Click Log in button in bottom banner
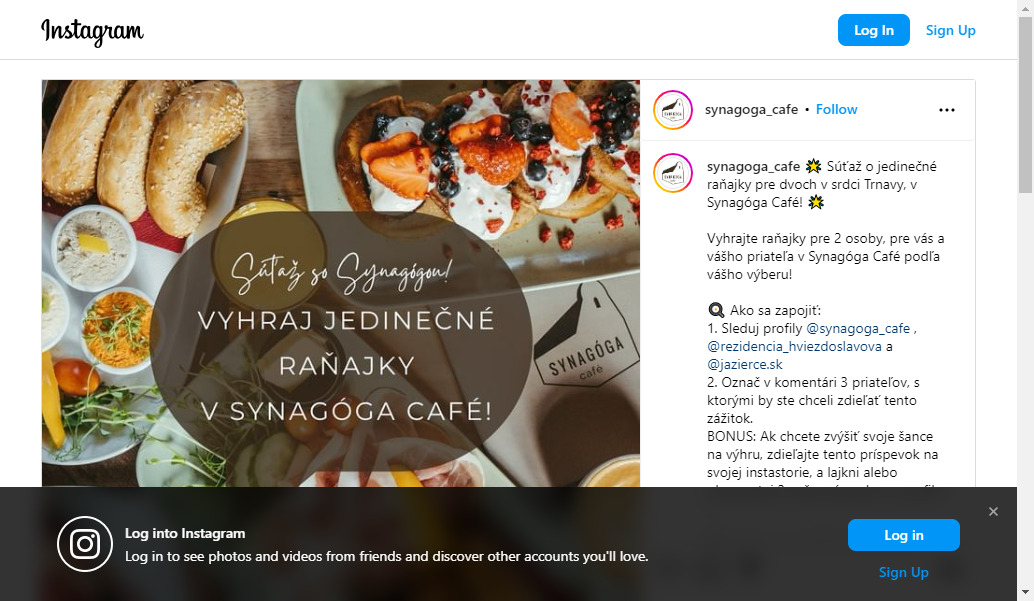Viewport: 1034px width, 601px height. click(903, 535)
